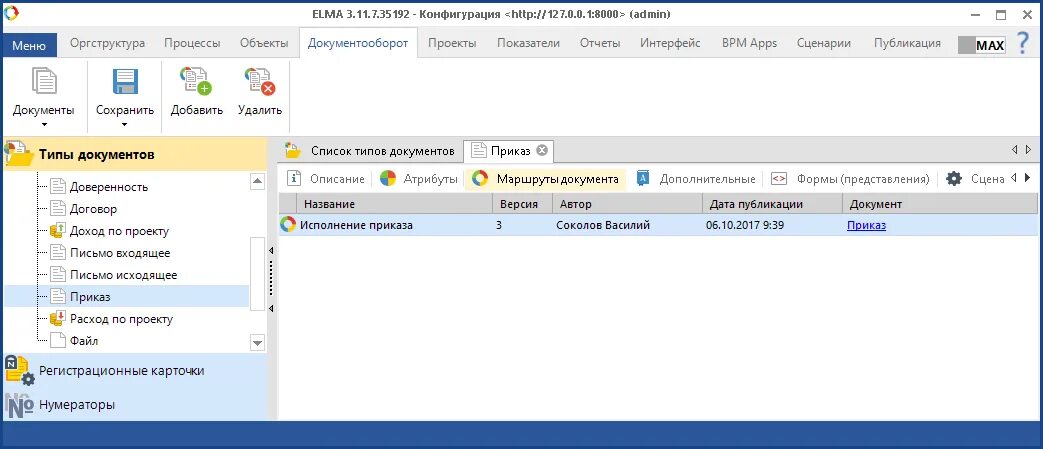Switch to the Показатели ribbon tab
The height and width of the screenshot is (449, 1043).
click(x=528, y=43)
